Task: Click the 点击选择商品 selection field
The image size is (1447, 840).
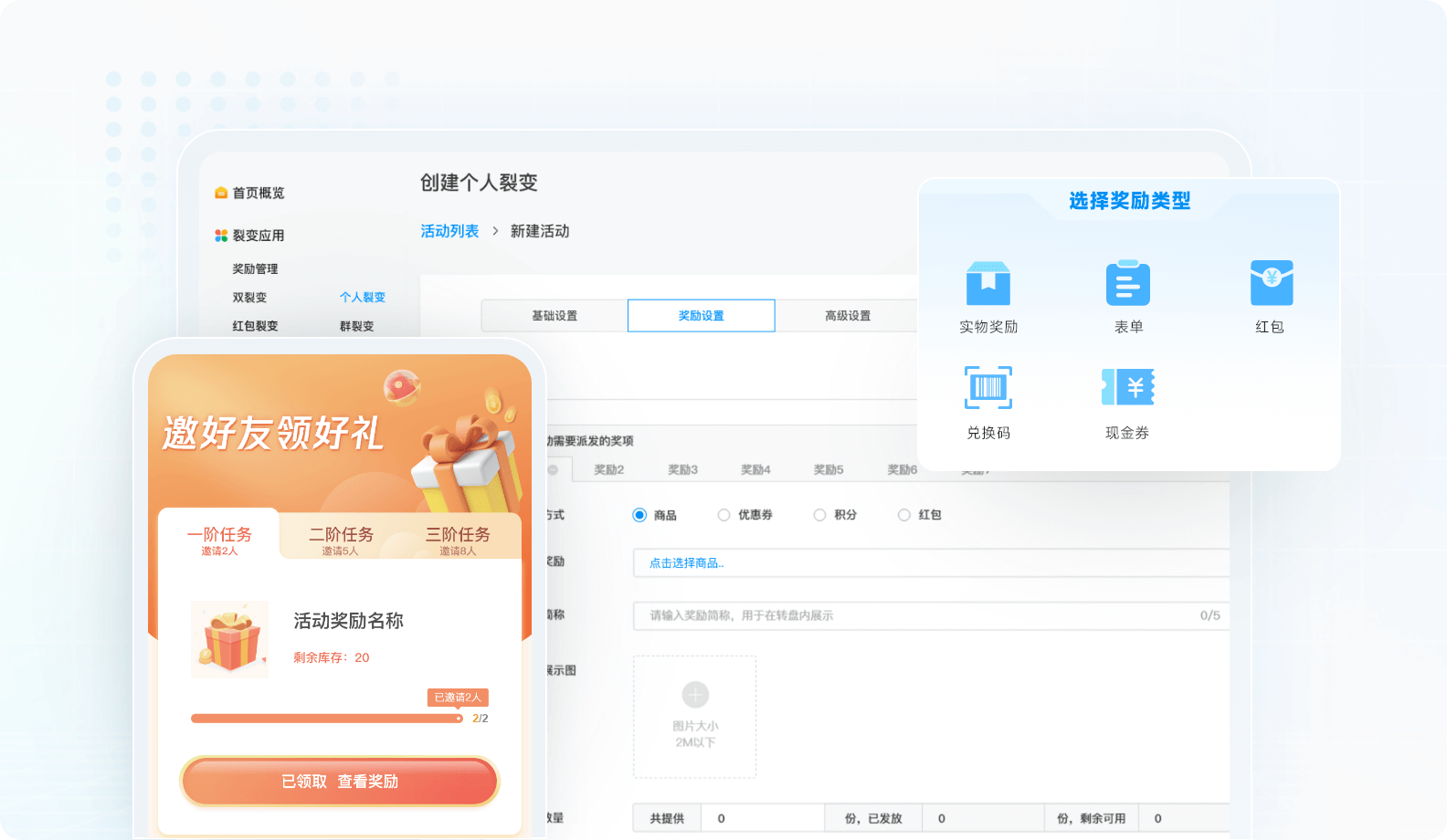Action: (x=930, y=563)
